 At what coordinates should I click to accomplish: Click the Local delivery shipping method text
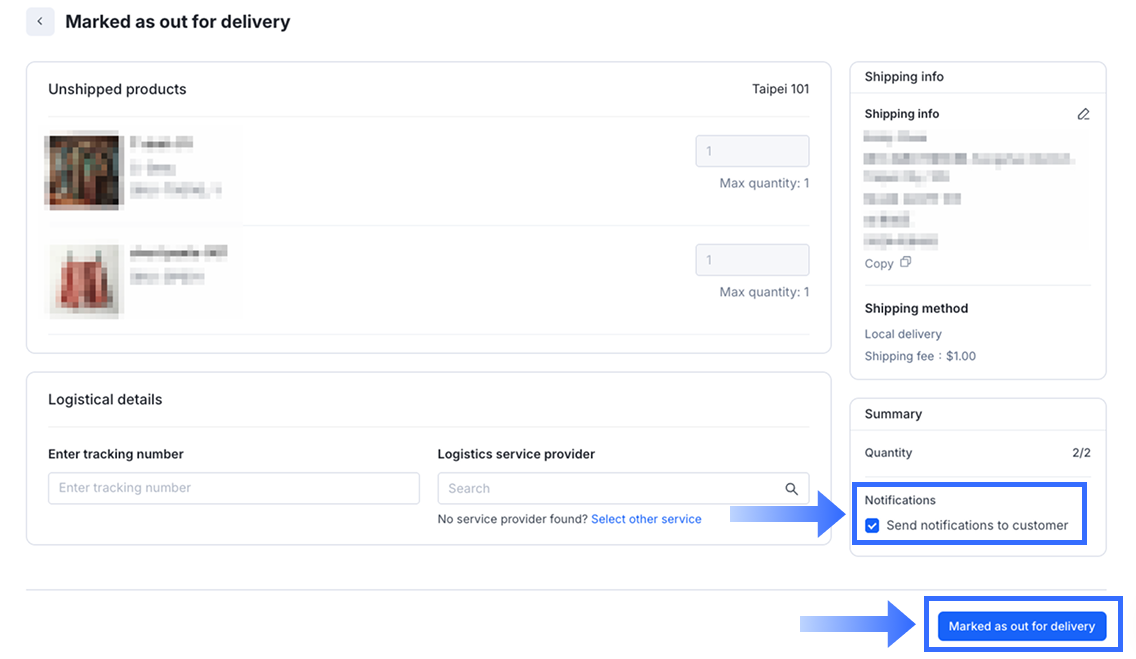click(903, 334)
